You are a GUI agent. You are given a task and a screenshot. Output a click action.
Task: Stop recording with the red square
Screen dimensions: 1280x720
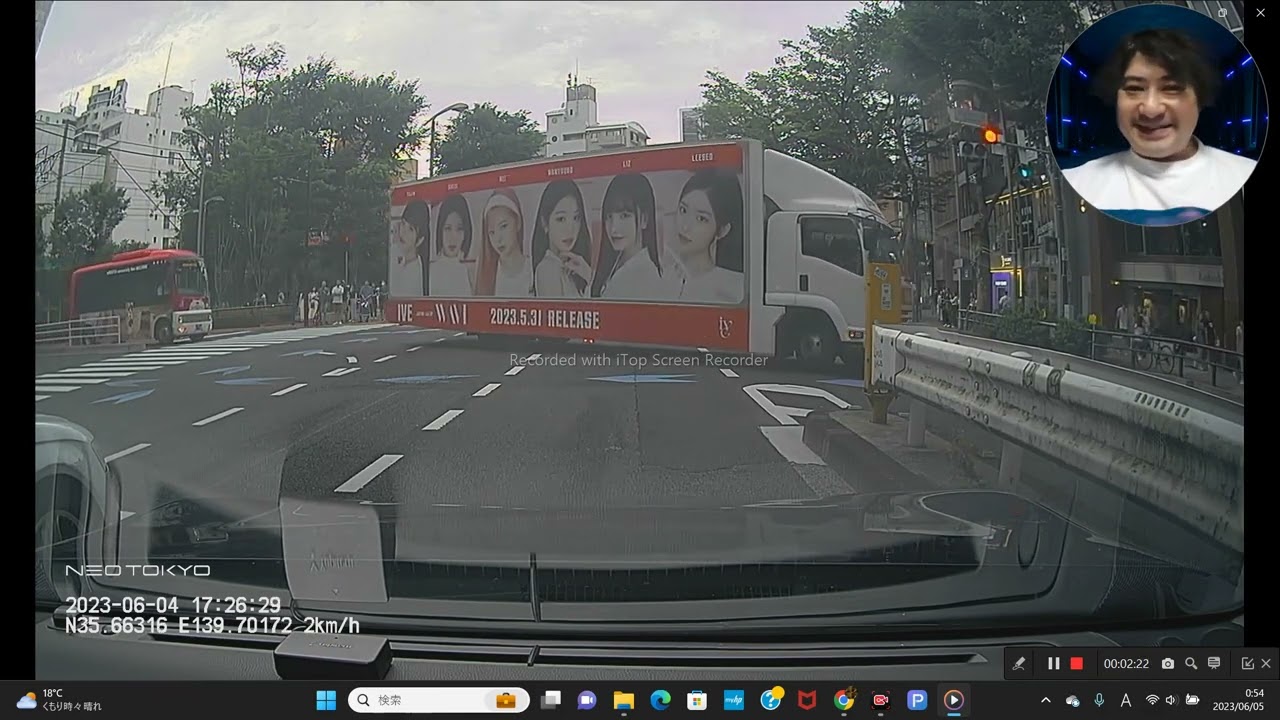pyautogui.click(x=1077, y=664)
